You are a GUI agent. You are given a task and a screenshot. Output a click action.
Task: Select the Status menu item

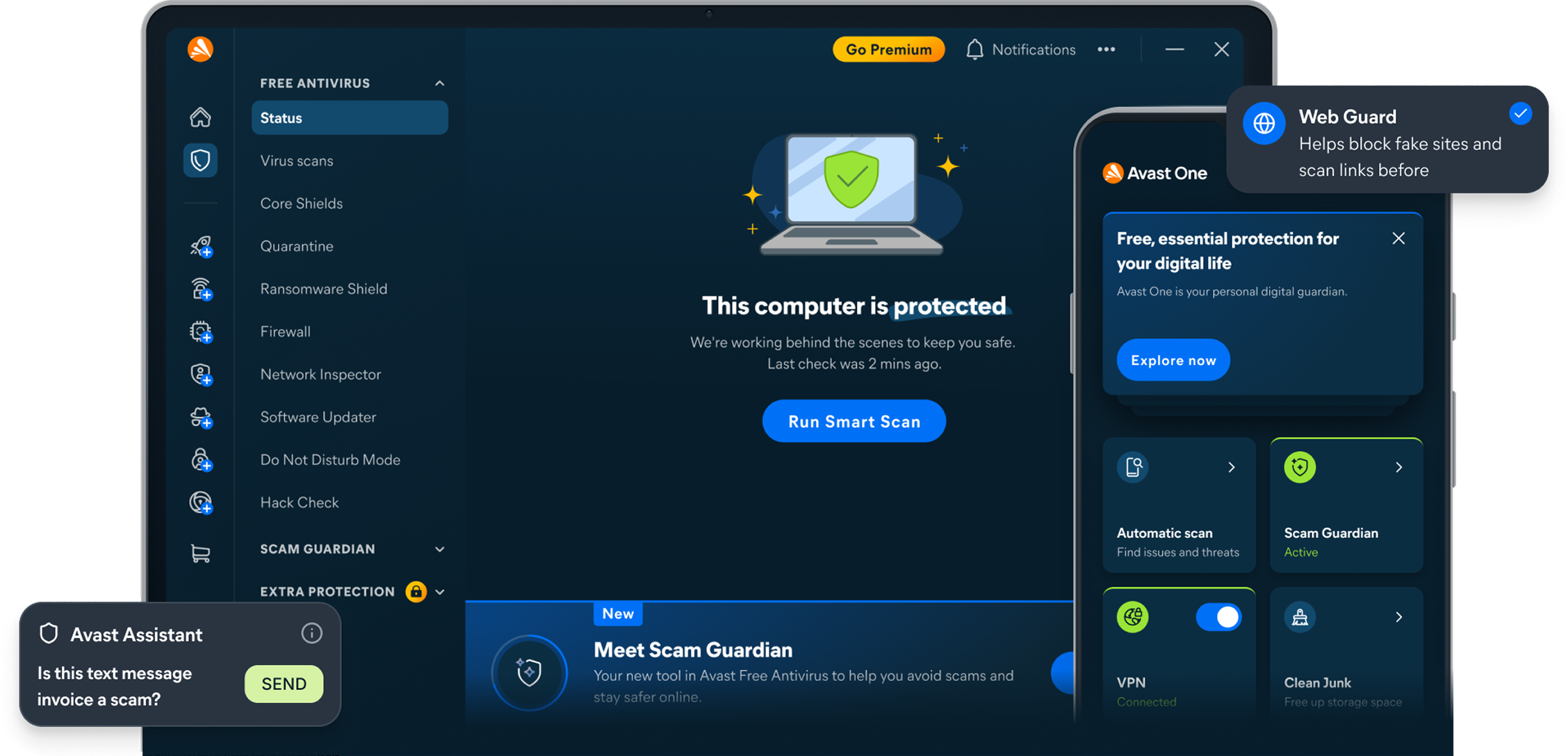[350, 118]
